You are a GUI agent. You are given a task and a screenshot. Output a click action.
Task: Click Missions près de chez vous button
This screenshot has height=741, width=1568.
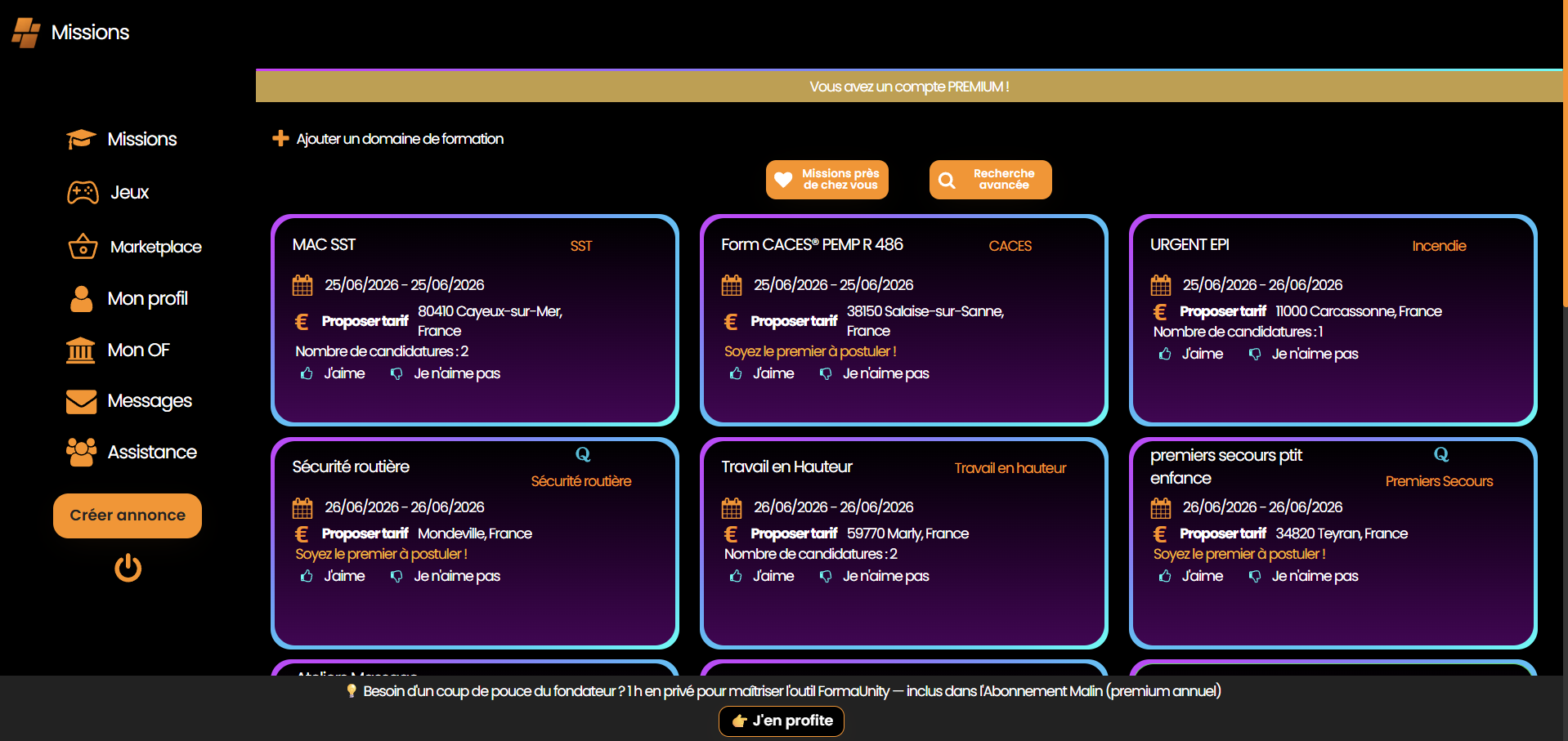827,180
